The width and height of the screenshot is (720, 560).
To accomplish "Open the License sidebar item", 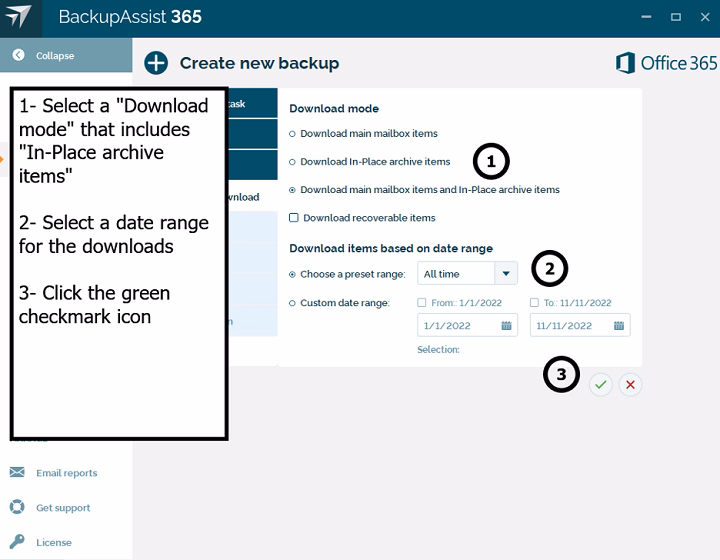I will click(54, 542).
